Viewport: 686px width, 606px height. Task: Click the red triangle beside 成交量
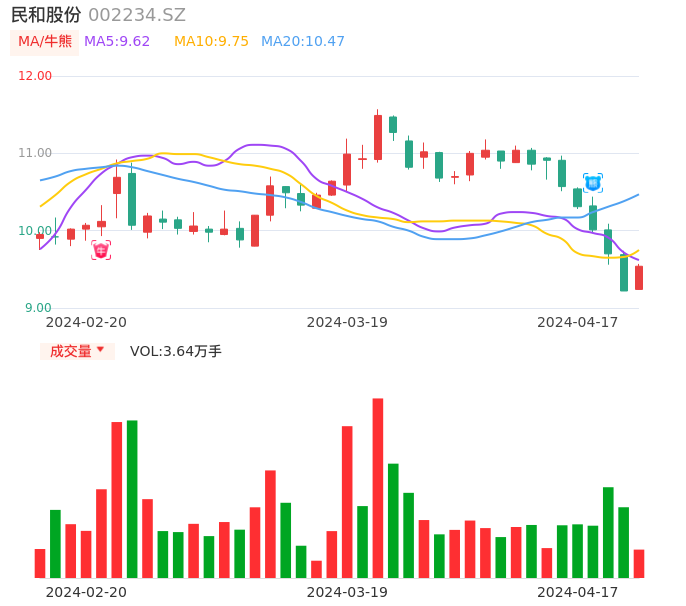100,350
